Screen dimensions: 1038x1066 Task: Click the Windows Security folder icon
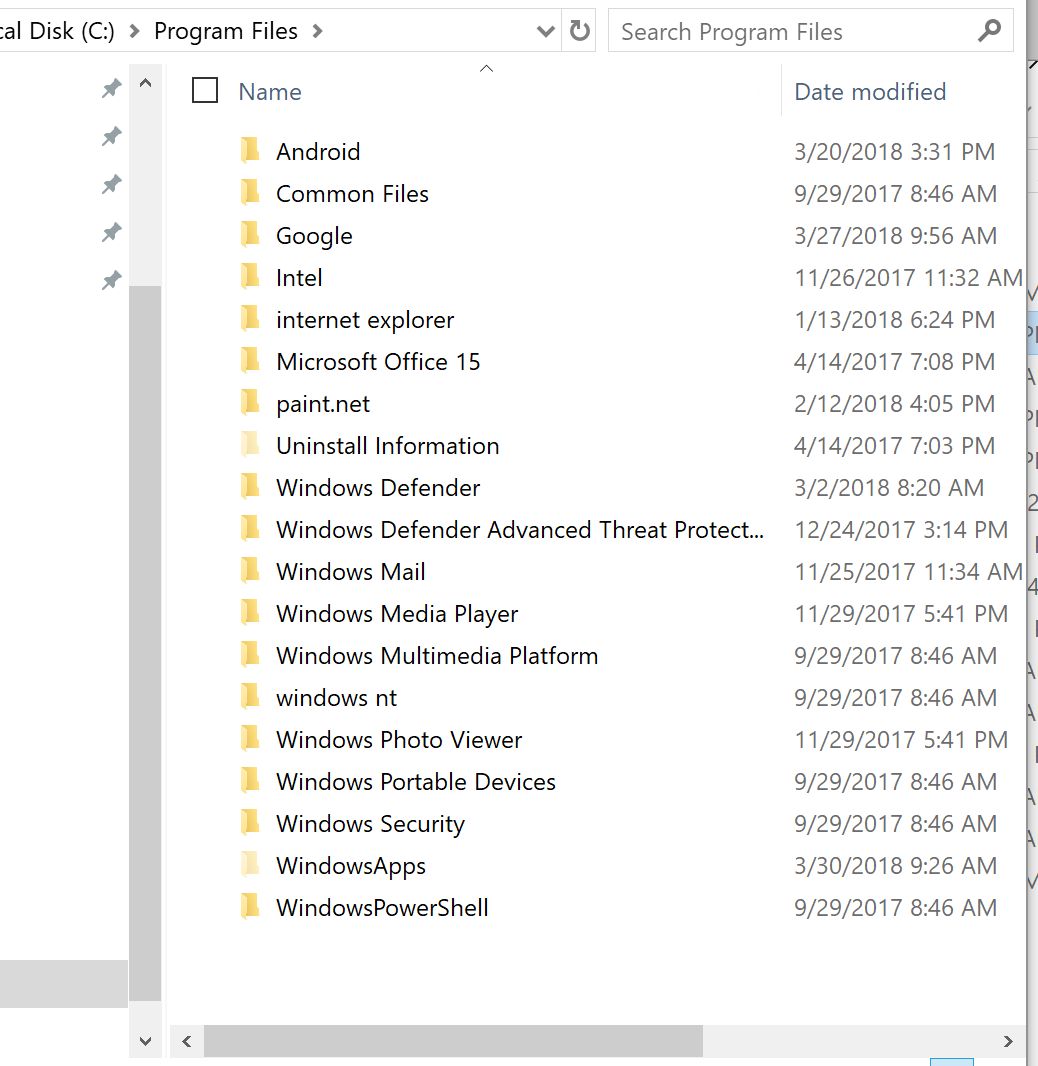pos(250,823)
